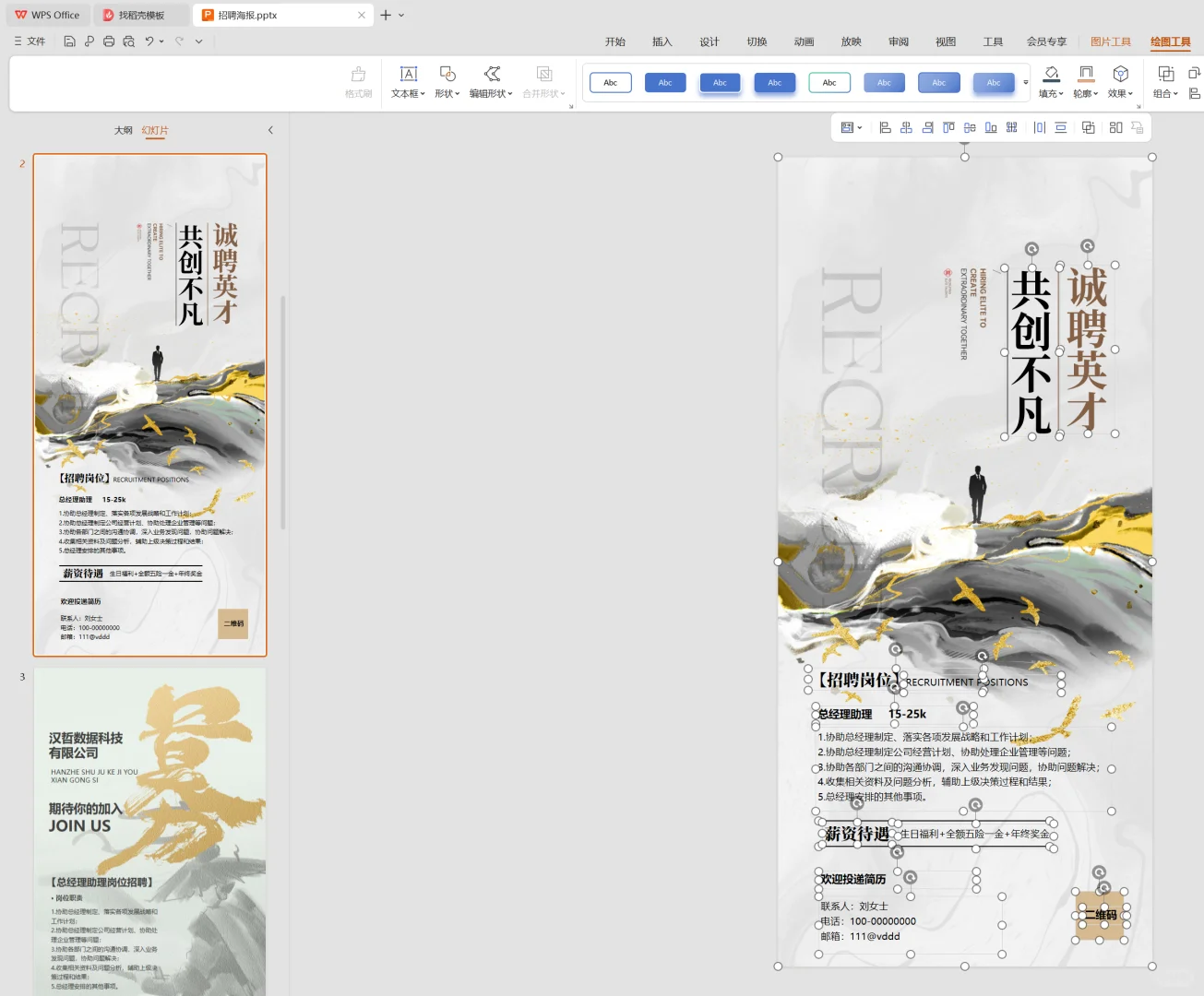Click the 形状 shapes icon
Viewport: 1204px width, 996px height.
(447, 74)
